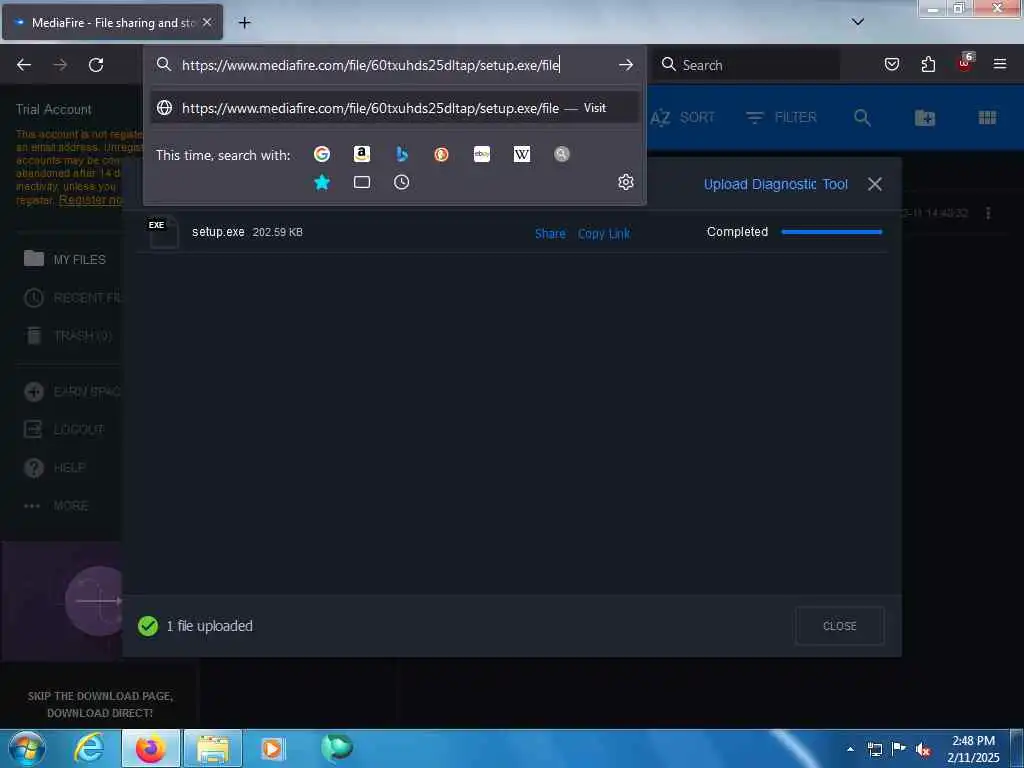Expand MORE in sidebar

(56, 505)
